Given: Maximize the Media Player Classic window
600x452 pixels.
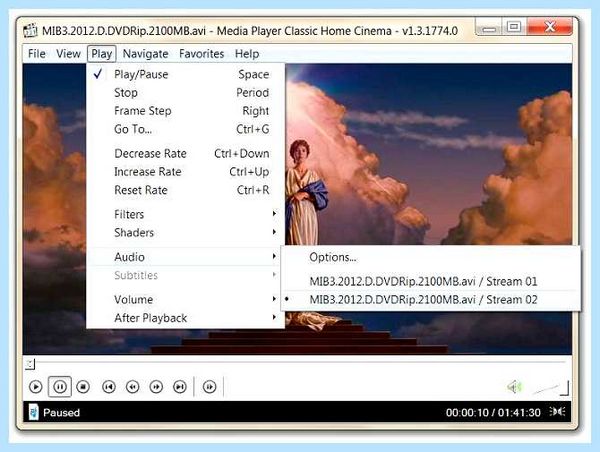Looking at the screenshot, I should click(x=514, y=27).
